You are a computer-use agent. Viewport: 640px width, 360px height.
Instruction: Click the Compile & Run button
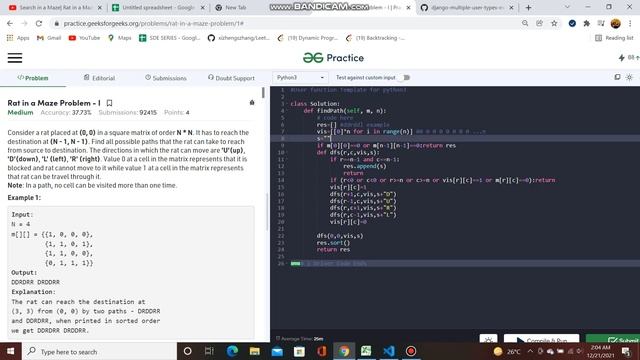[x=541, y=340]
